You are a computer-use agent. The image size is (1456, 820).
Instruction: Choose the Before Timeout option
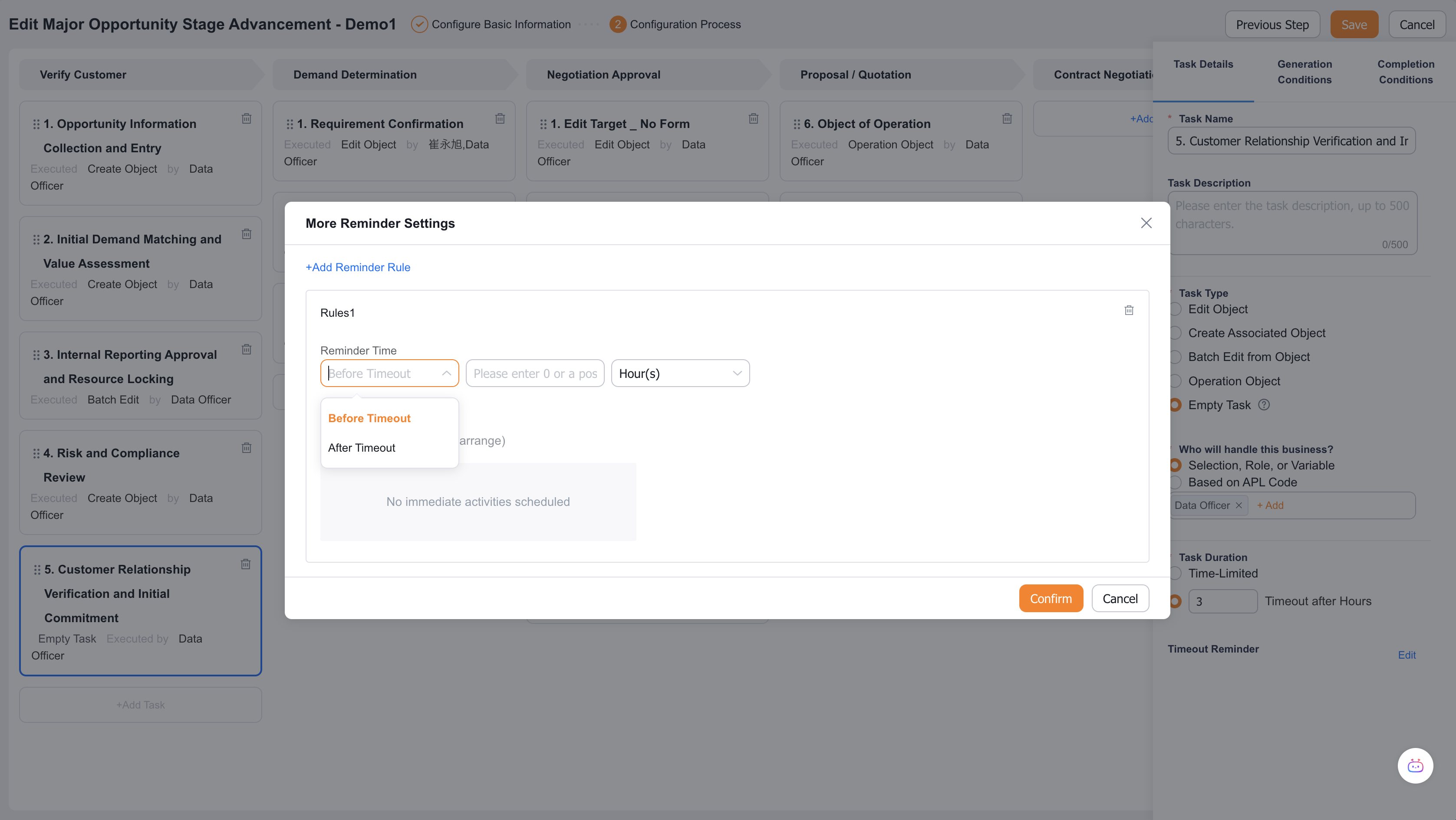click(x=389, y=419)
